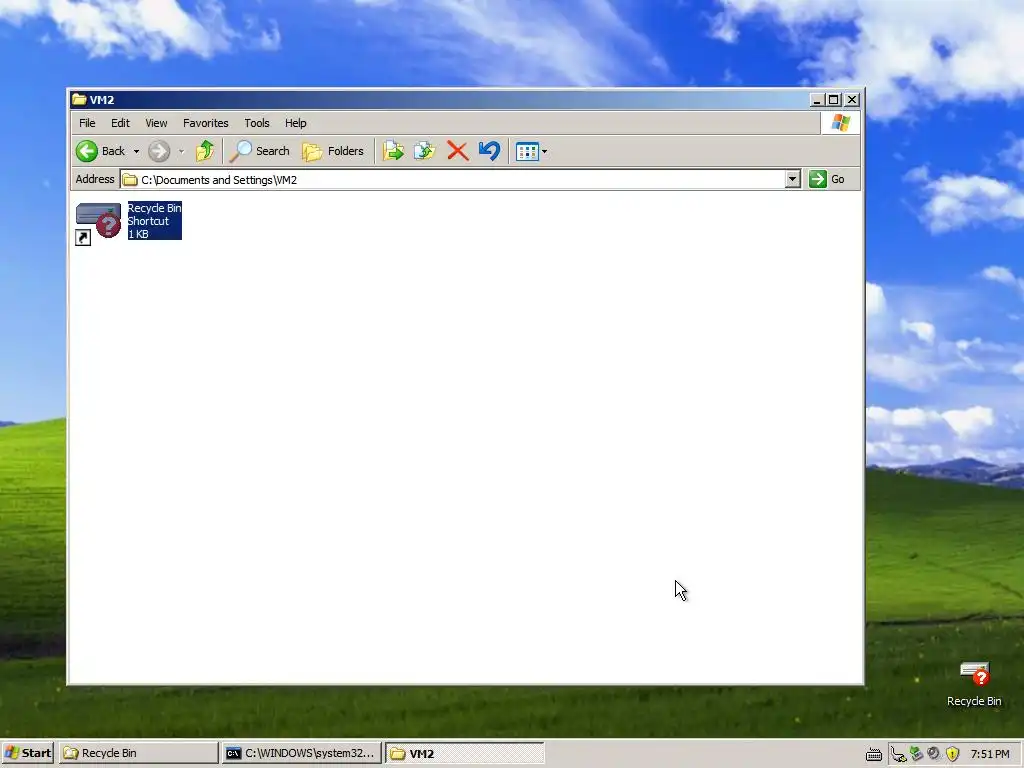1024x768 pixels.
Task: Switch to Recycle Bin taskbar button
Action: pyautogui.click(x=138, y=753)
